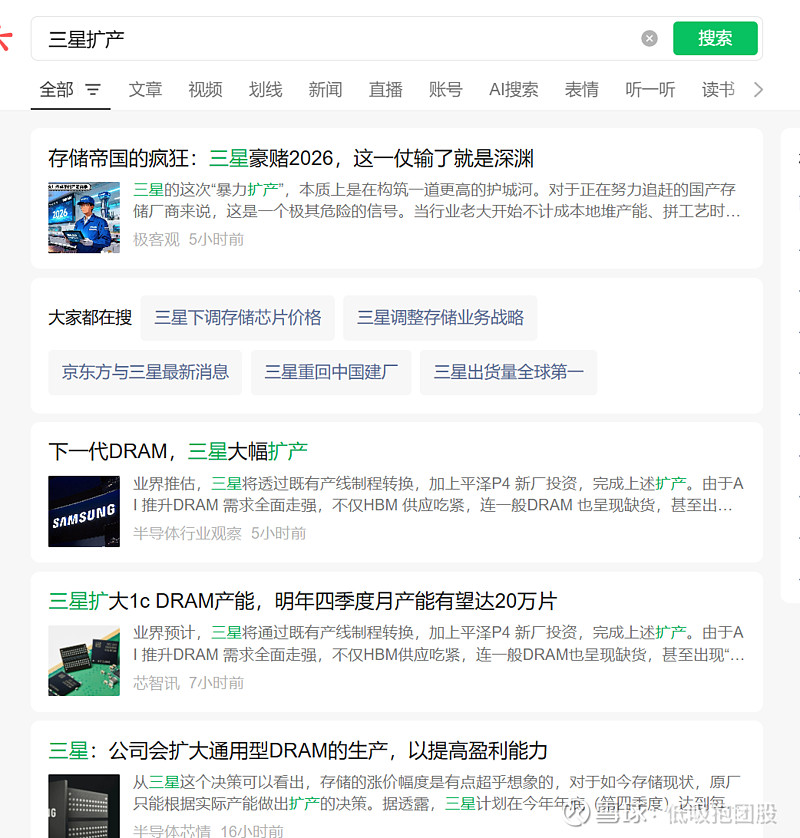Open the filter icon next to 全部

(93, 90)
